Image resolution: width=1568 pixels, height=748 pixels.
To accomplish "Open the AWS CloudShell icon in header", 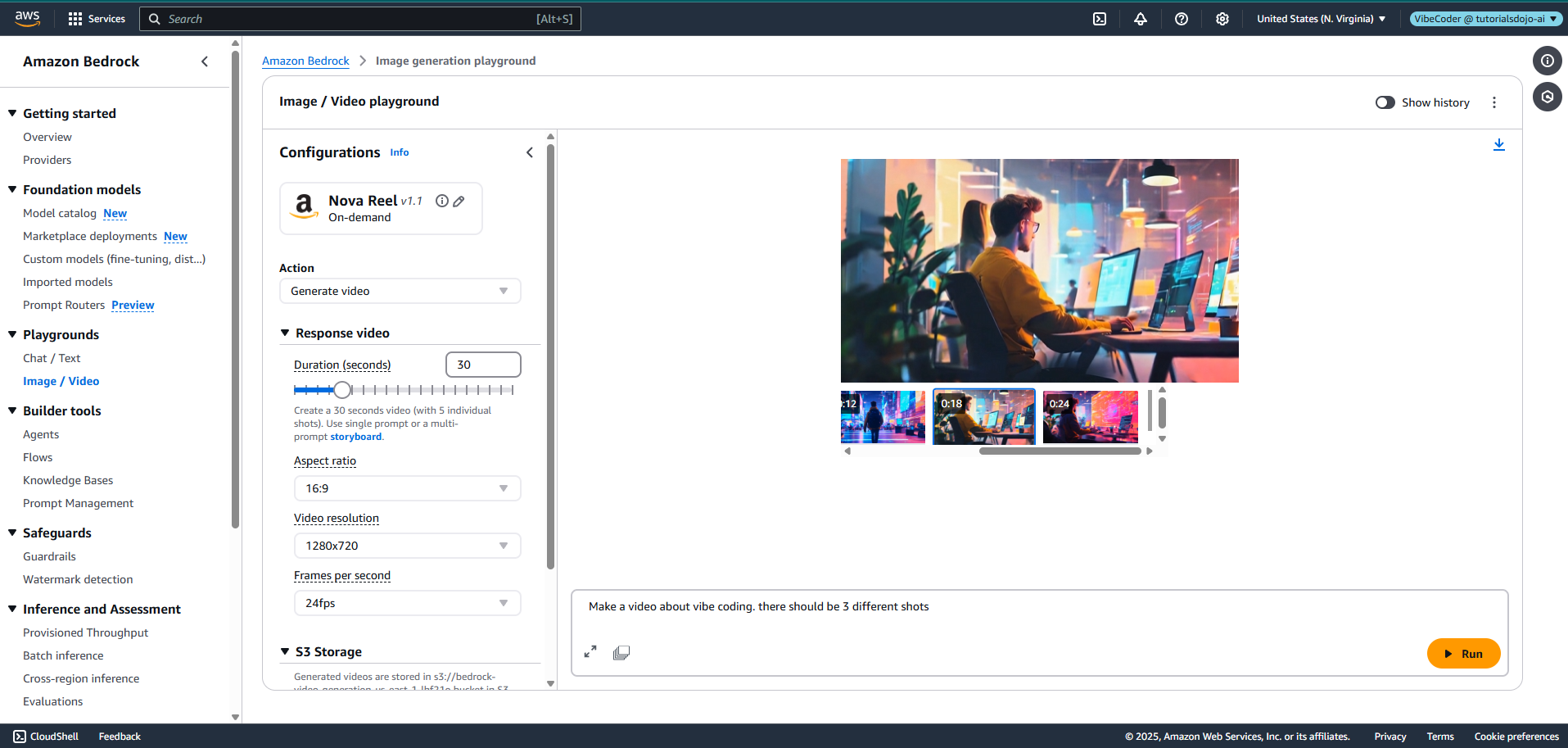I will [x=1100, y=19].
